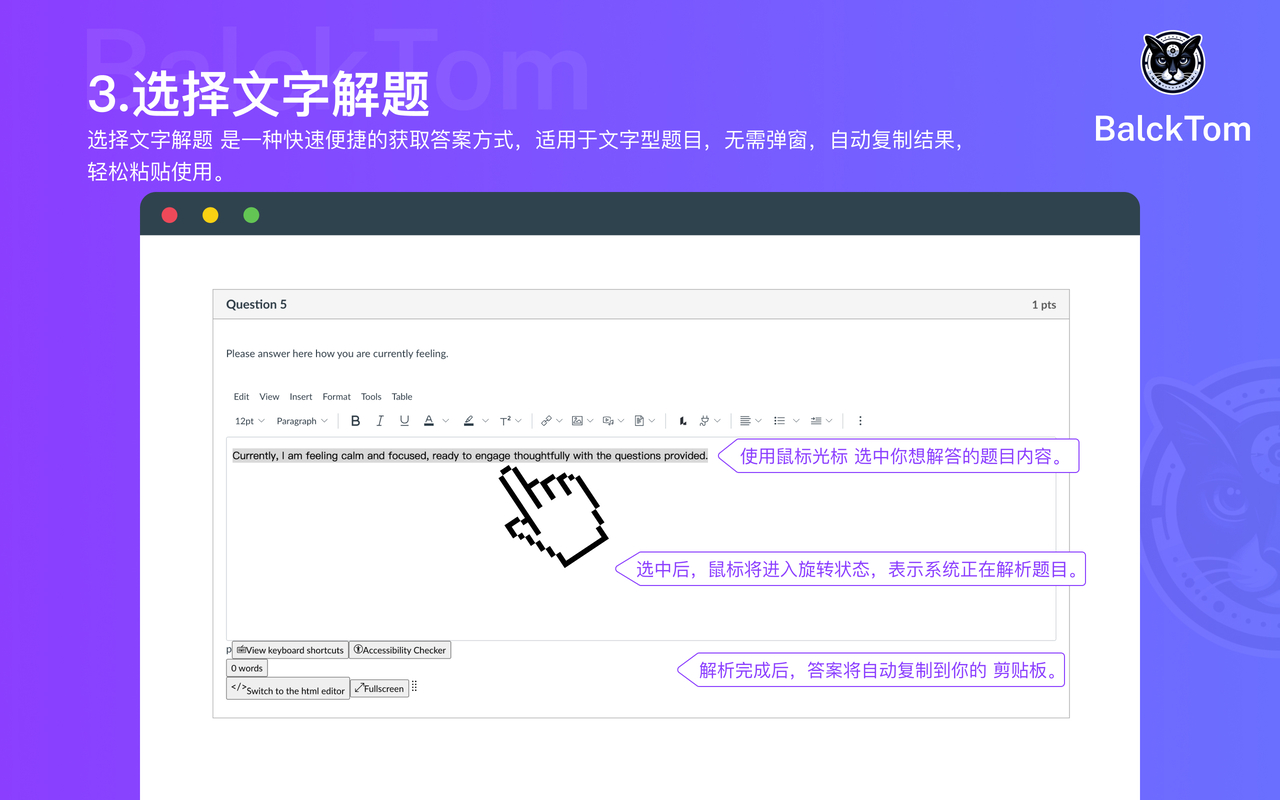Toggle bold formatting in the editor toolbar
Screen dimensions: 1280x800
click(355, 421)
